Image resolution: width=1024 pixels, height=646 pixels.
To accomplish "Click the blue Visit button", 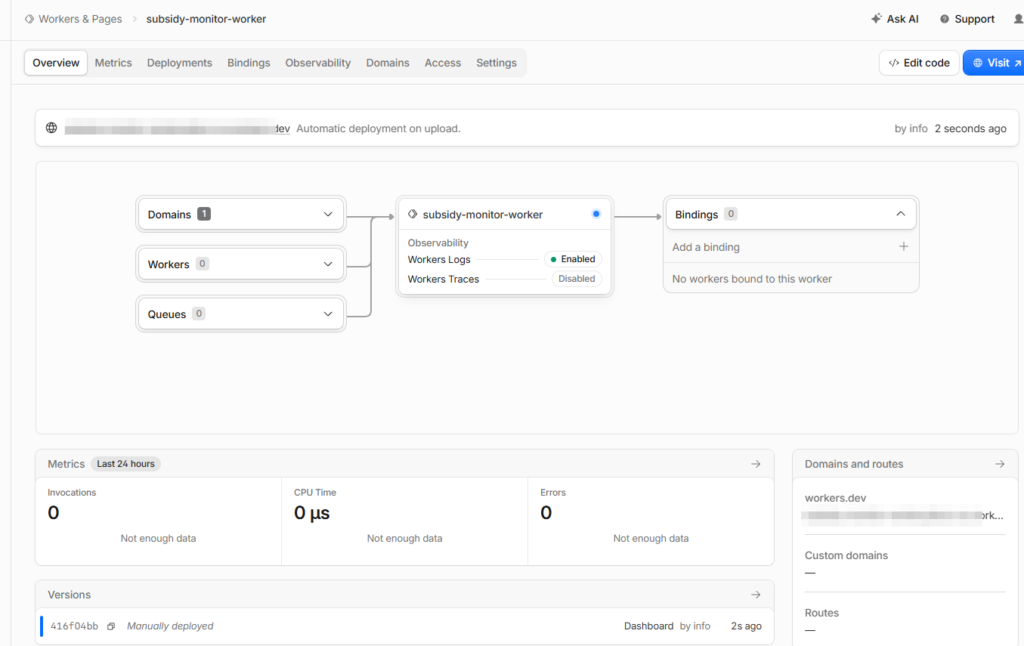I will 995,63.
